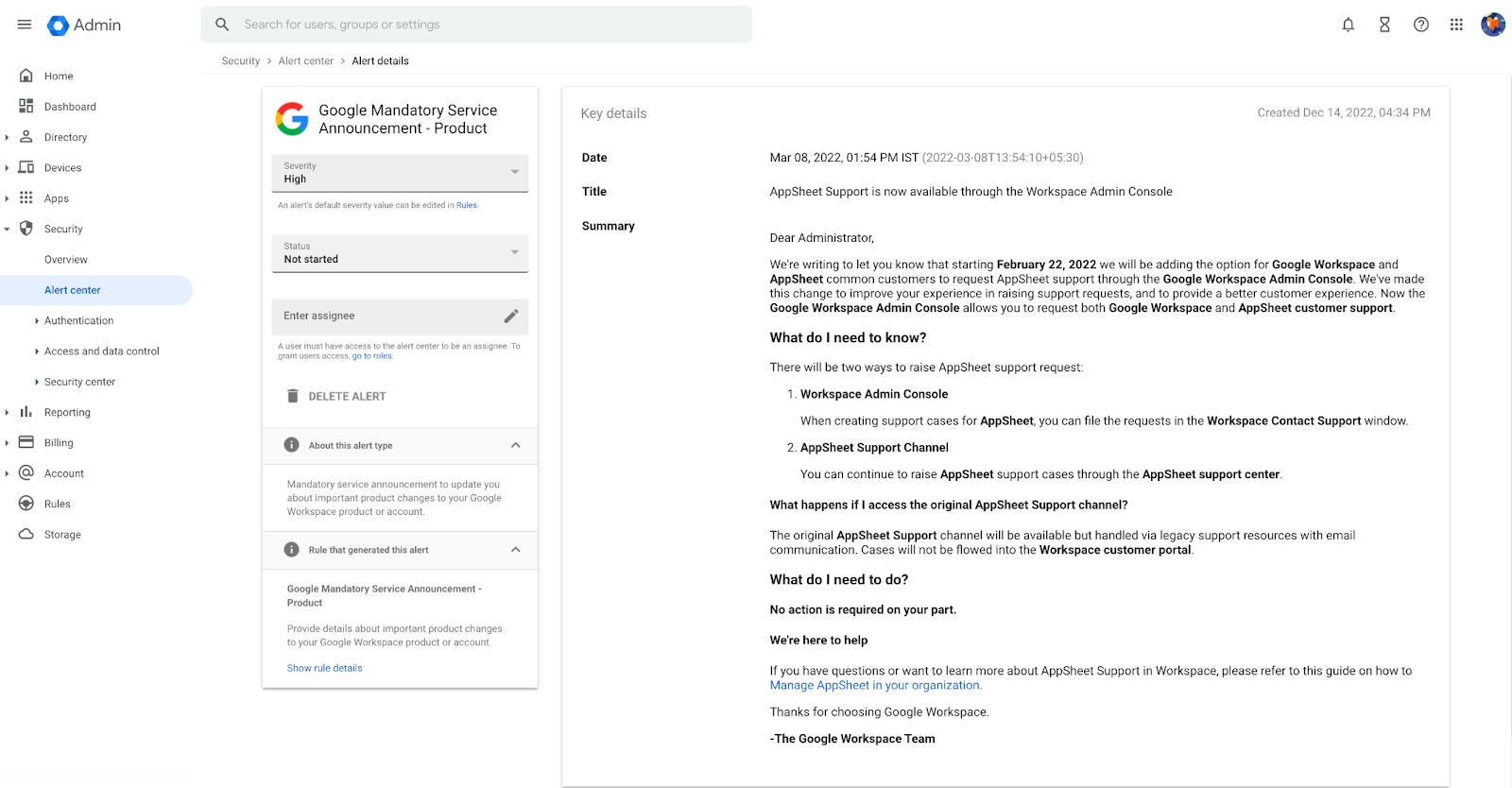Screen dimensions: 1512x788
Task: Click Show rule details link
Action: (x=324, y=668)
